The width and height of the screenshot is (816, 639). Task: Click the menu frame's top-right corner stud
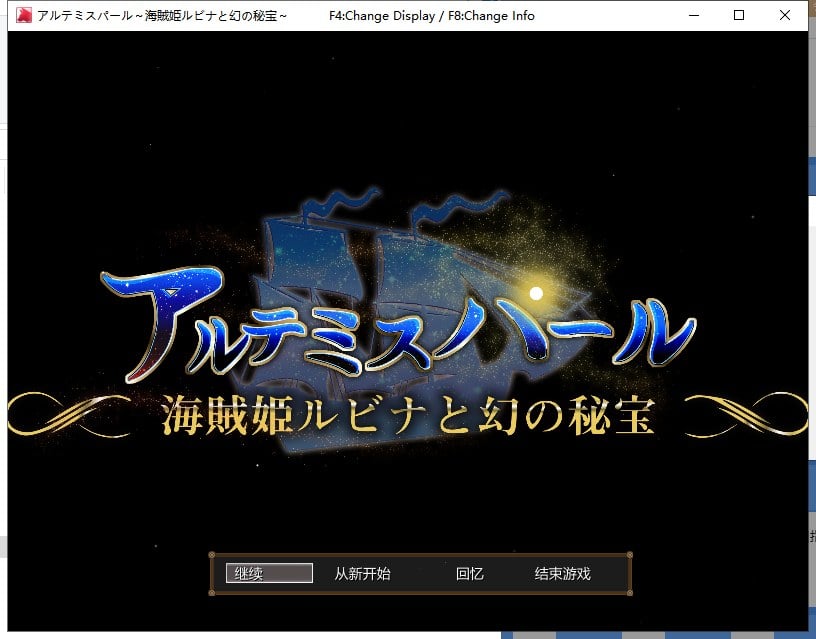(x=629, y=555)
